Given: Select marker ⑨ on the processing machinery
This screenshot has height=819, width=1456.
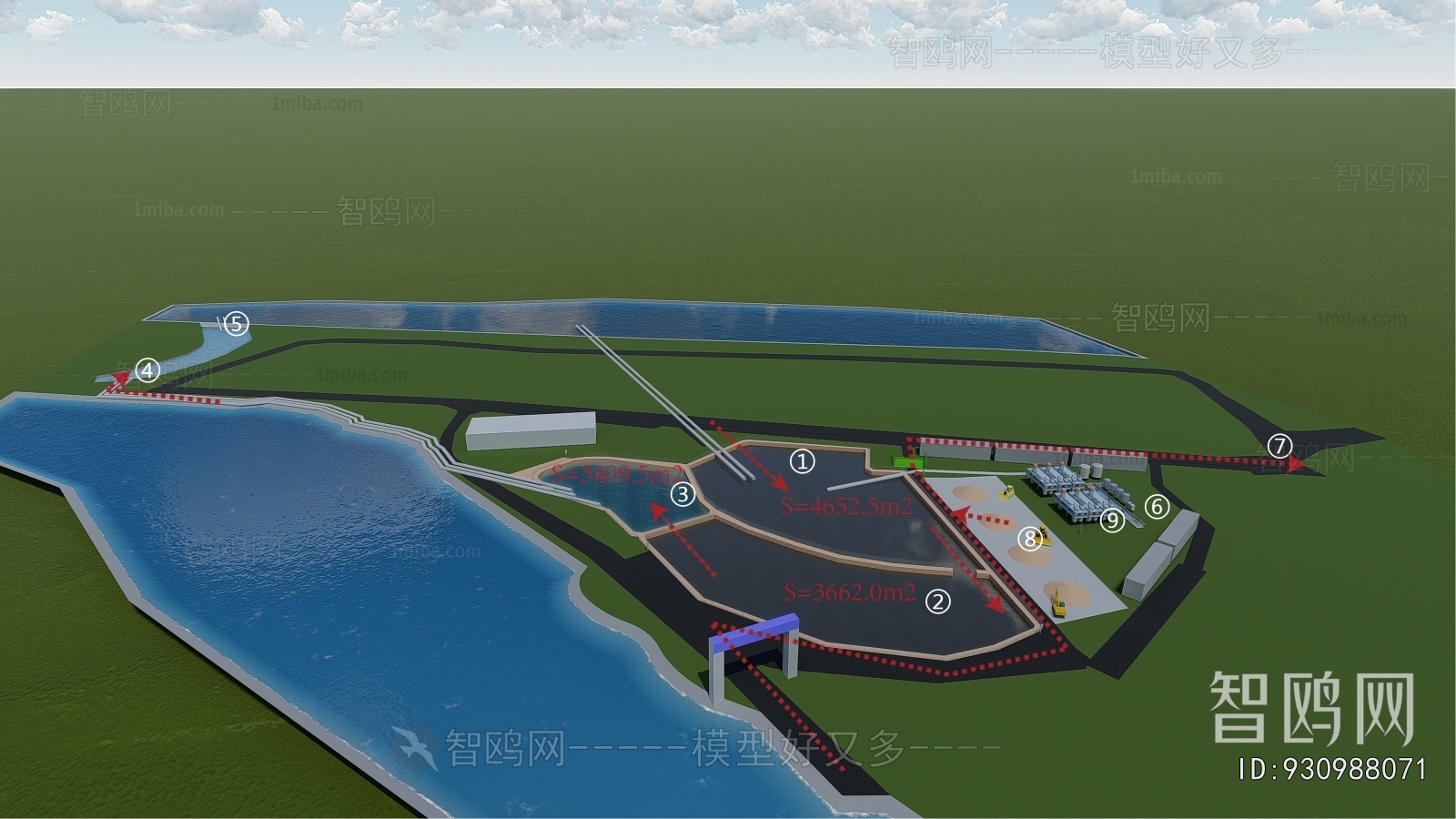Looking at the screenshot, I should tap(1112, 521).
